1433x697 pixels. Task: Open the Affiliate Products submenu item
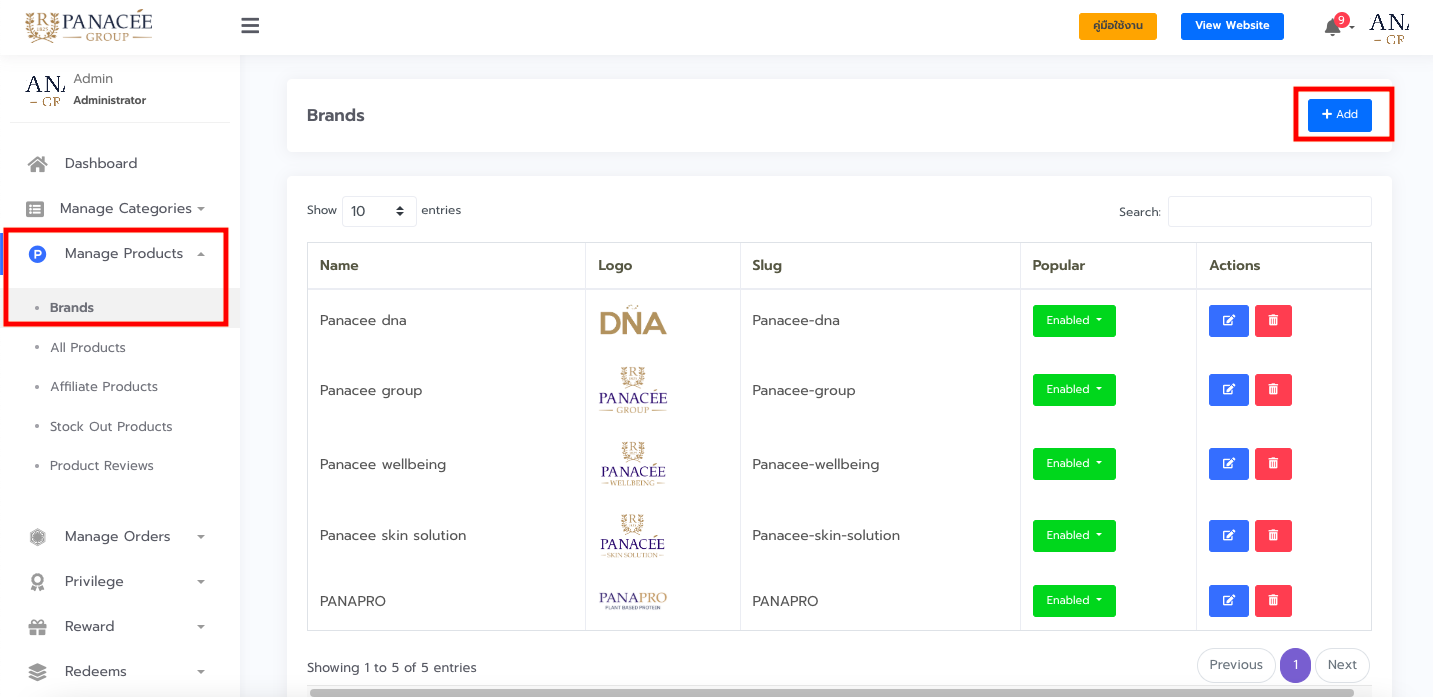(104, 387)
